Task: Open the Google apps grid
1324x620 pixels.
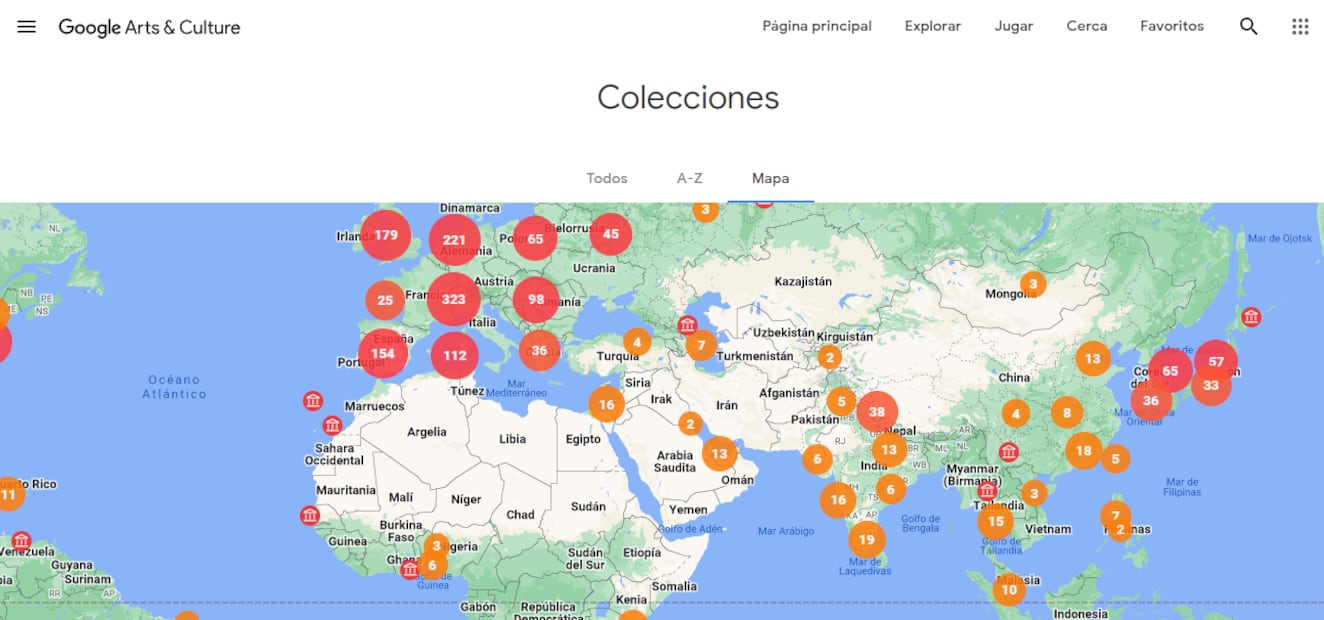Action: pyautogui.click(x=1300, y=27)
